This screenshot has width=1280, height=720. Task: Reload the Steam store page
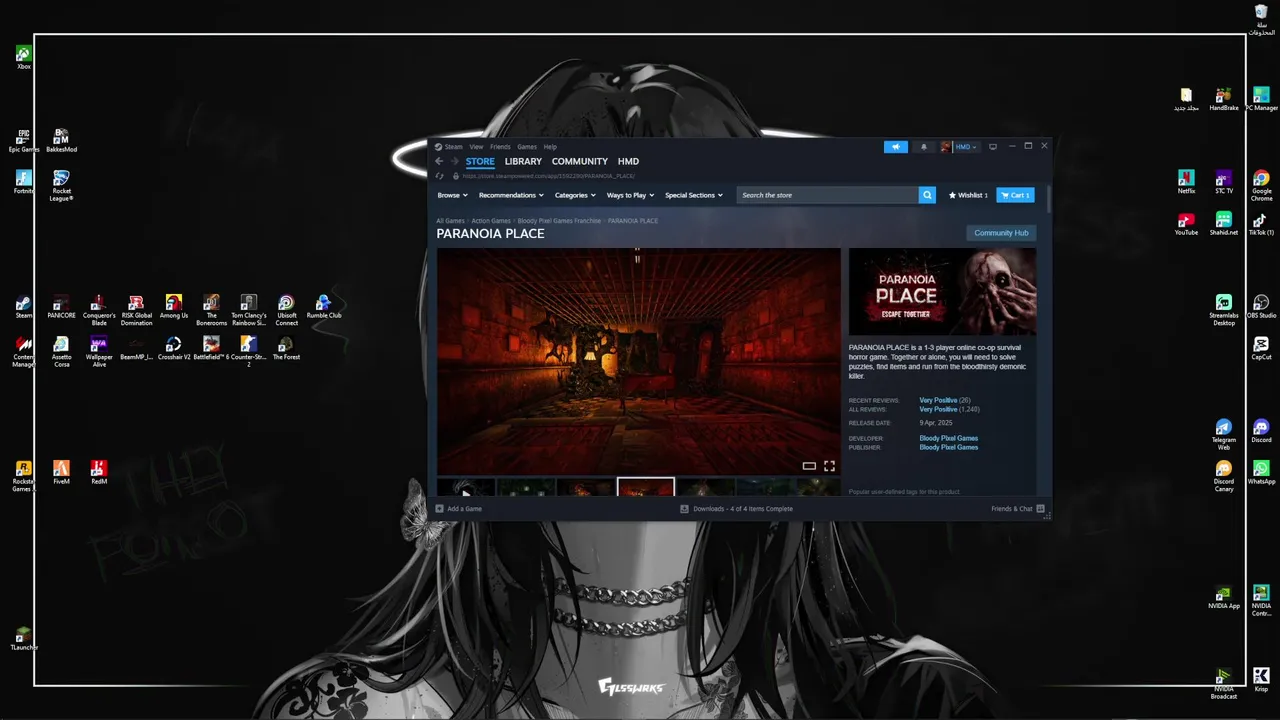click(440, 176)
